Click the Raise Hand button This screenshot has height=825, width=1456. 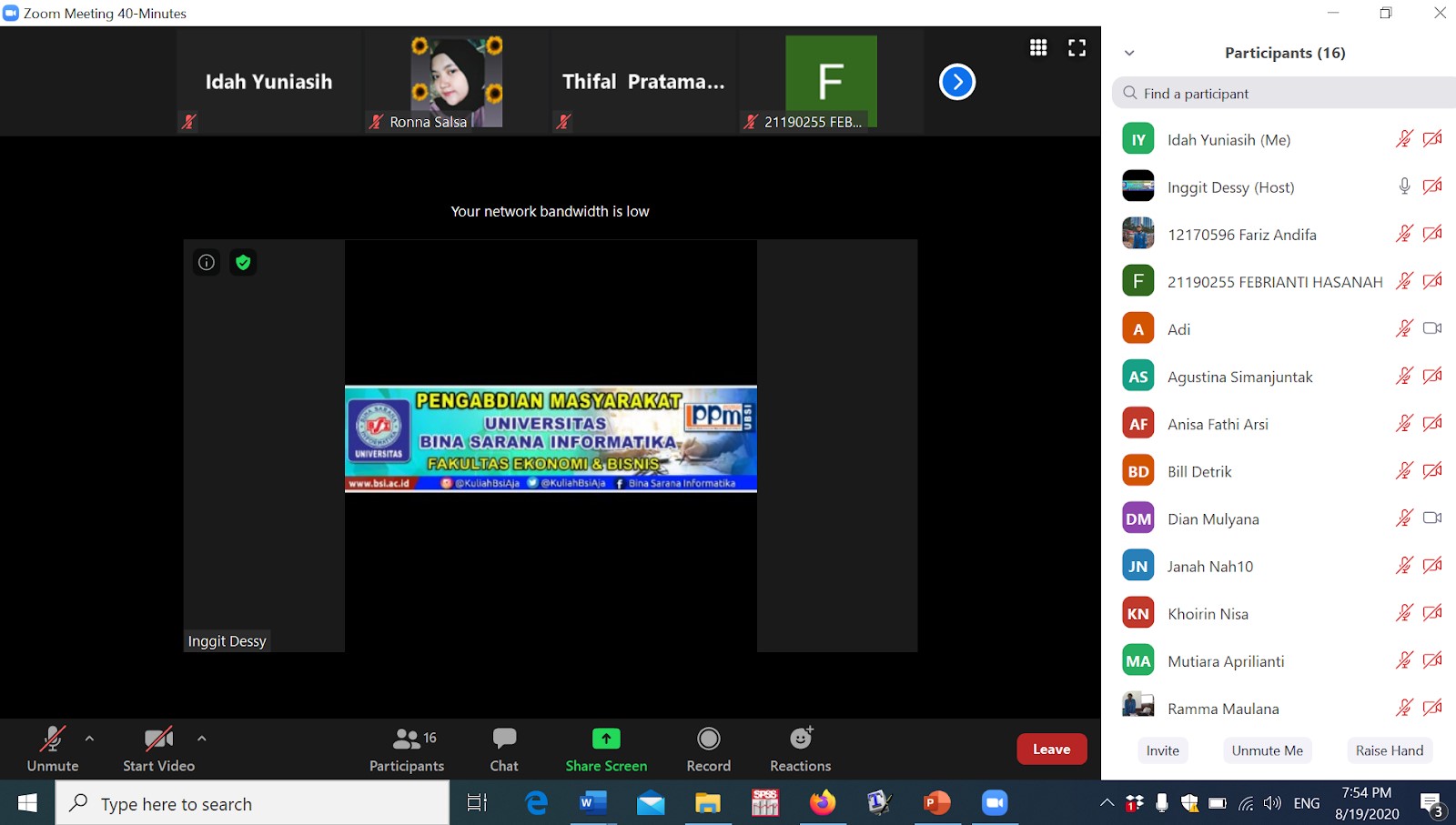[1390, 750]
